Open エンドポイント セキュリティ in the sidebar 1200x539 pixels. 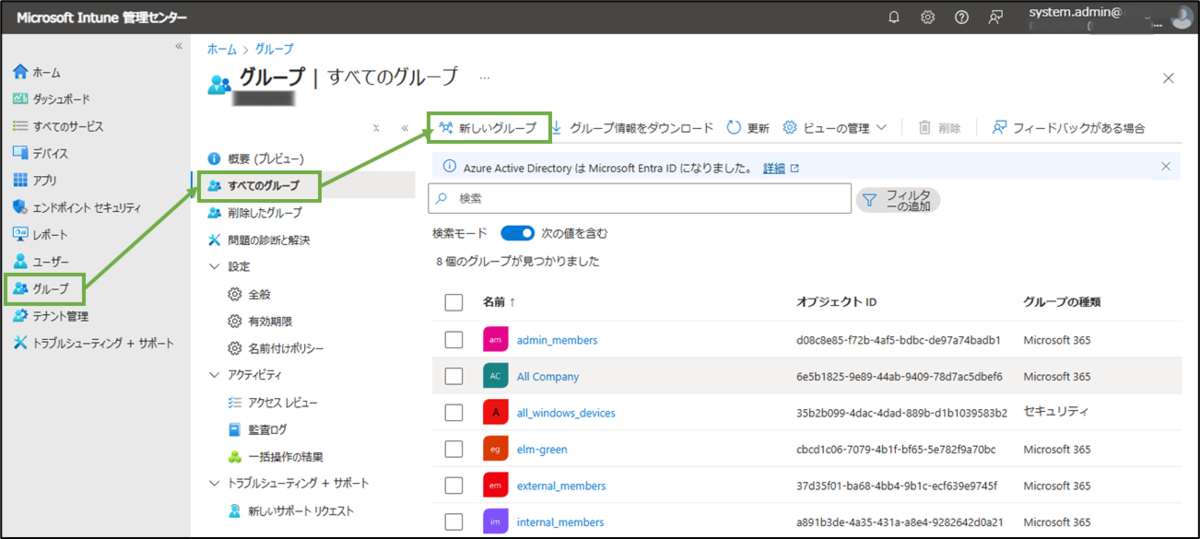[76, 207]
